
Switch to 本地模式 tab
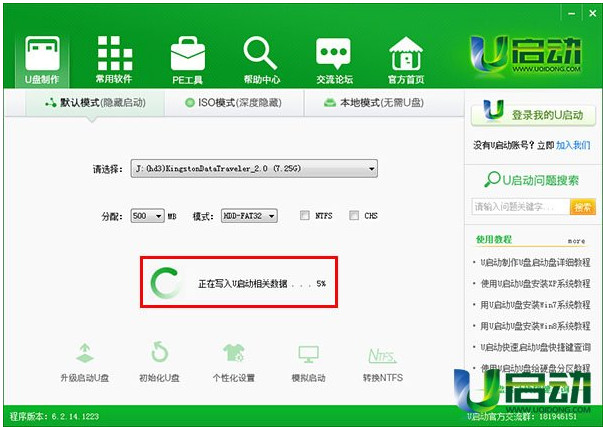tap(374, 103)
